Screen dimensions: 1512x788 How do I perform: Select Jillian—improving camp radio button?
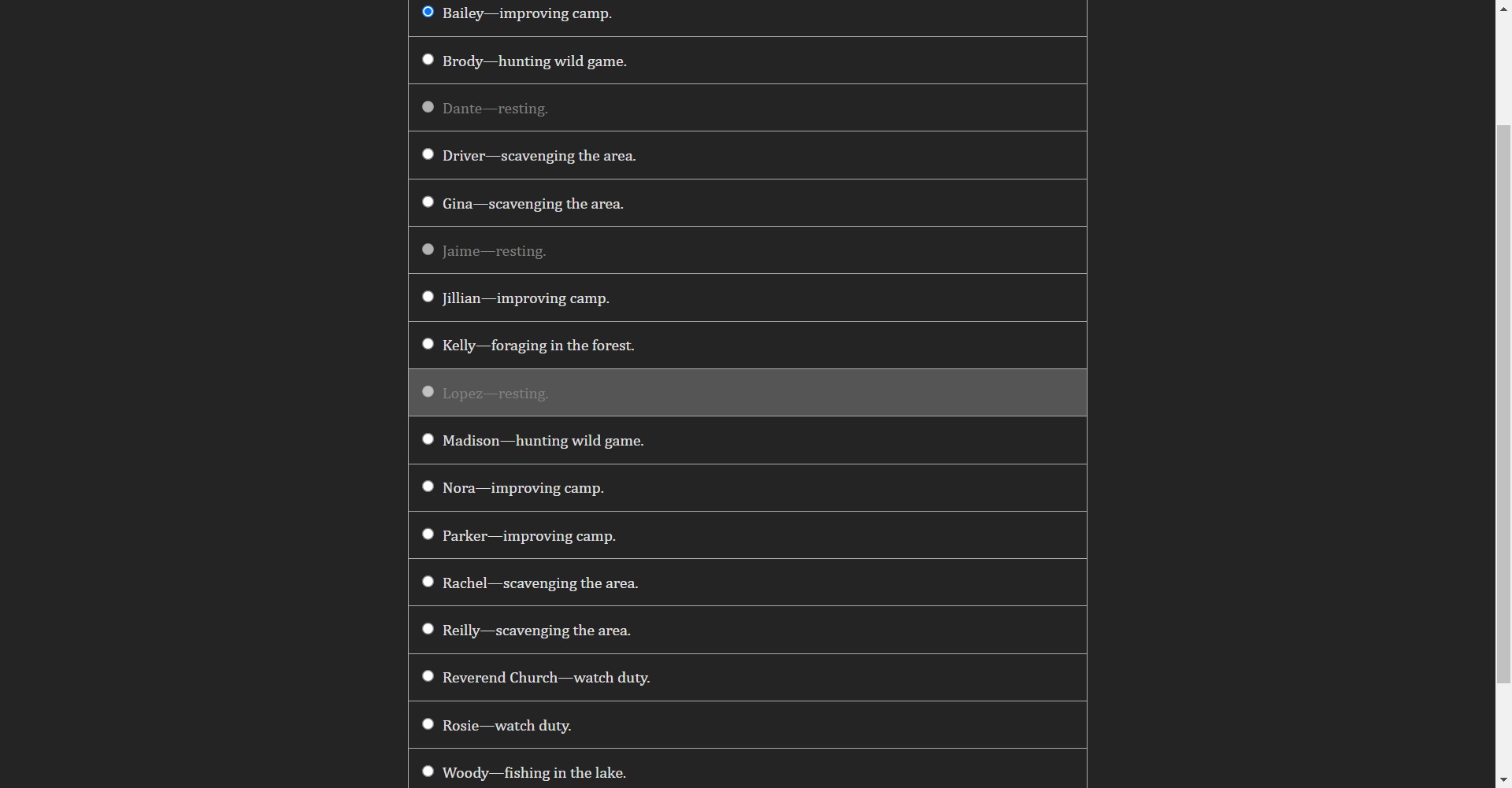click(x=428, y=297)
